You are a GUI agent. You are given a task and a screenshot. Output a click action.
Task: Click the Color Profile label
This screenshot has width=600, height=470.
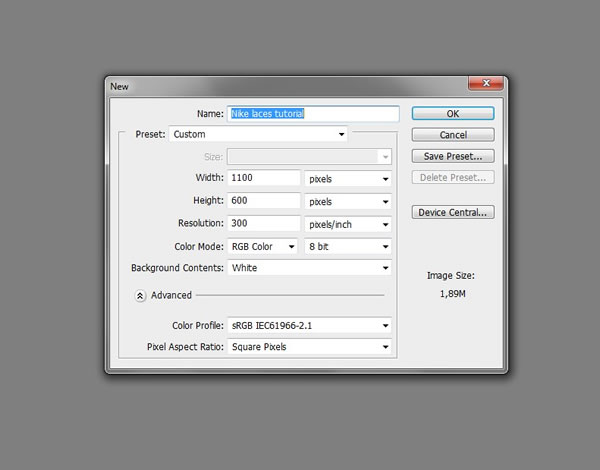pos(198,326)
